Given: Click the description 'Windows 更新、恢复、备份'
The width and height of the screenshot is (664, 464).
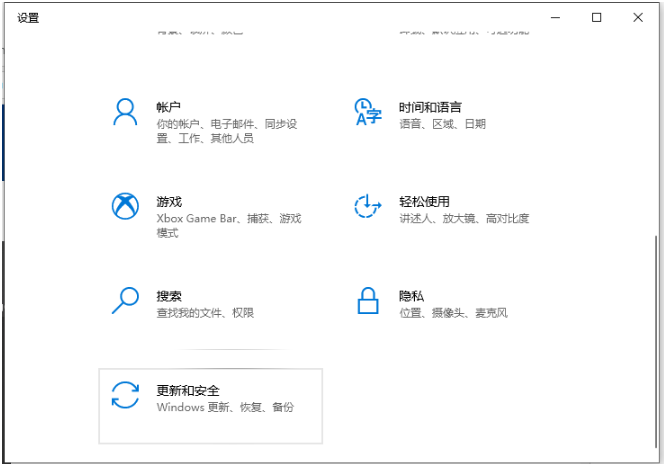Looking at the screenshot, I should click(225, 408).
